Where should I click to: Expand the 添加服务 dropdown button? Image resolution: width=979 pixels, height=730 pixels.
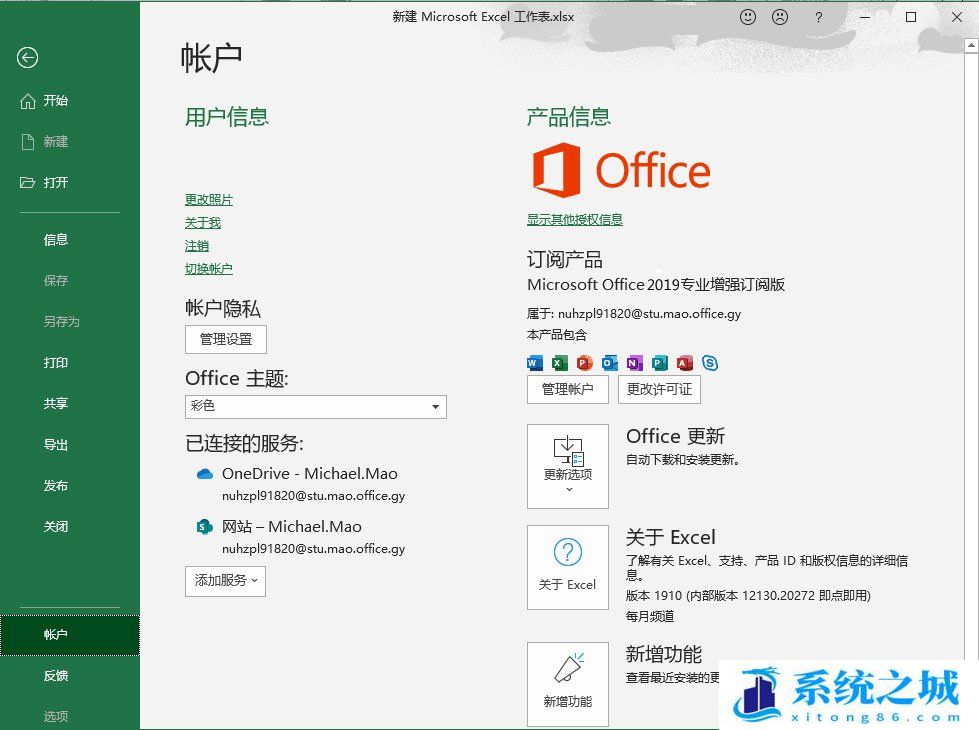[225, 581]
